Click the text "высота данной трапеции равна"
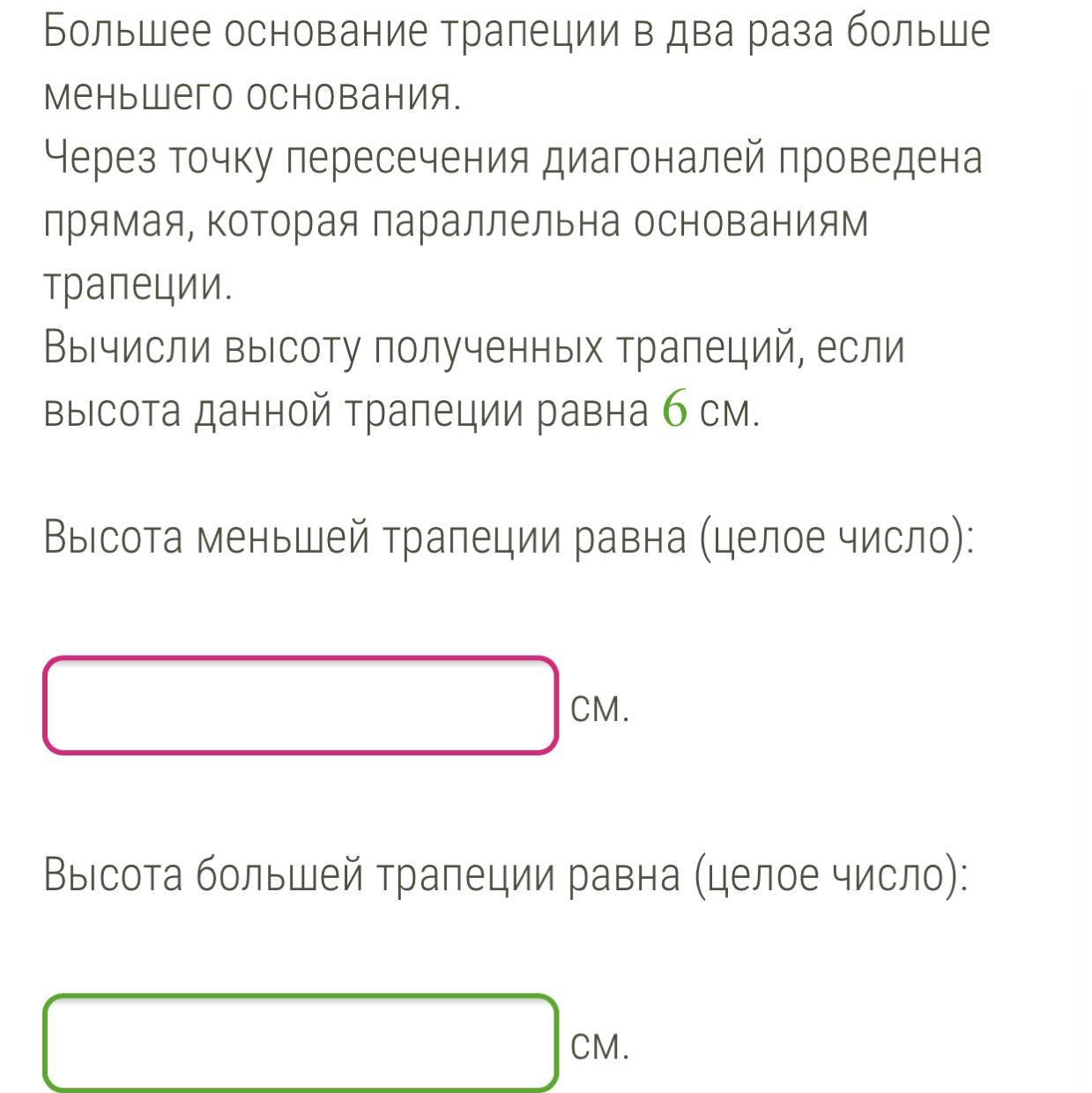Image resolution: width=1092 pixels, height=1093 pixels. point(345,412)
